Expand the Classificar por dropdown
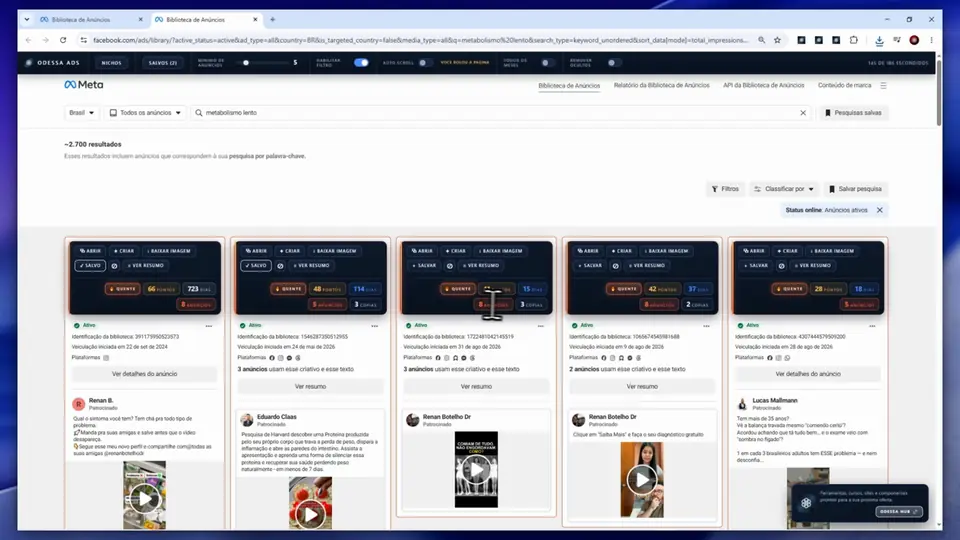The width and height of the screenshot is (960, 540). point(784,189)
